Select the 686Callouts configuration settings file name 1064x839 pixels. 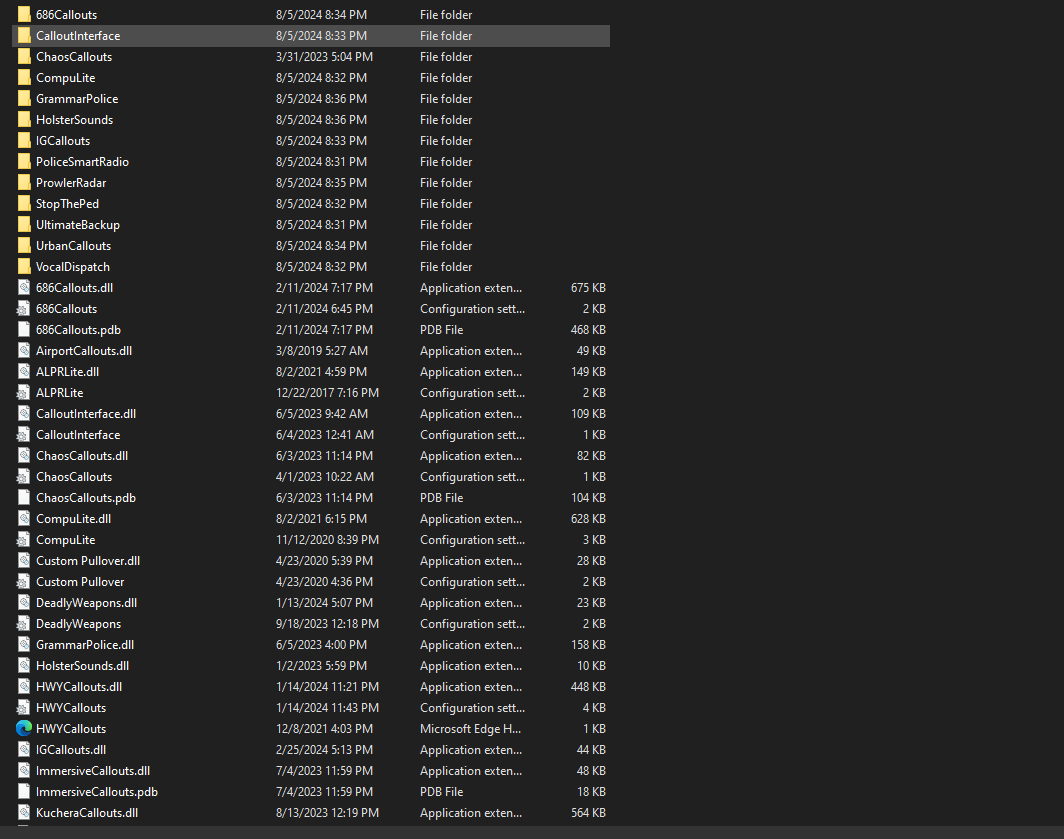tap(66, 309)
